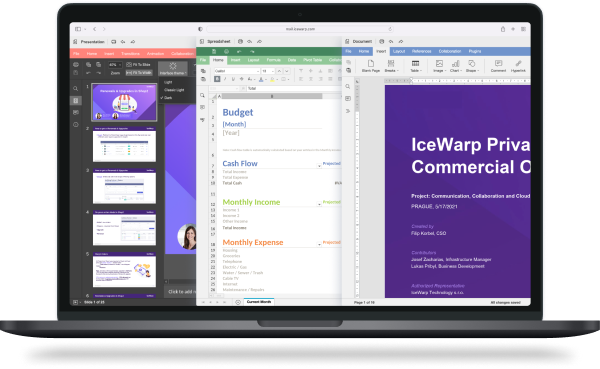Image resolution: width=600 pixels, height=369 pixels.
Task: Click redo arrow in Spreadsheet green bar
Action: click(x=252, y=51)
